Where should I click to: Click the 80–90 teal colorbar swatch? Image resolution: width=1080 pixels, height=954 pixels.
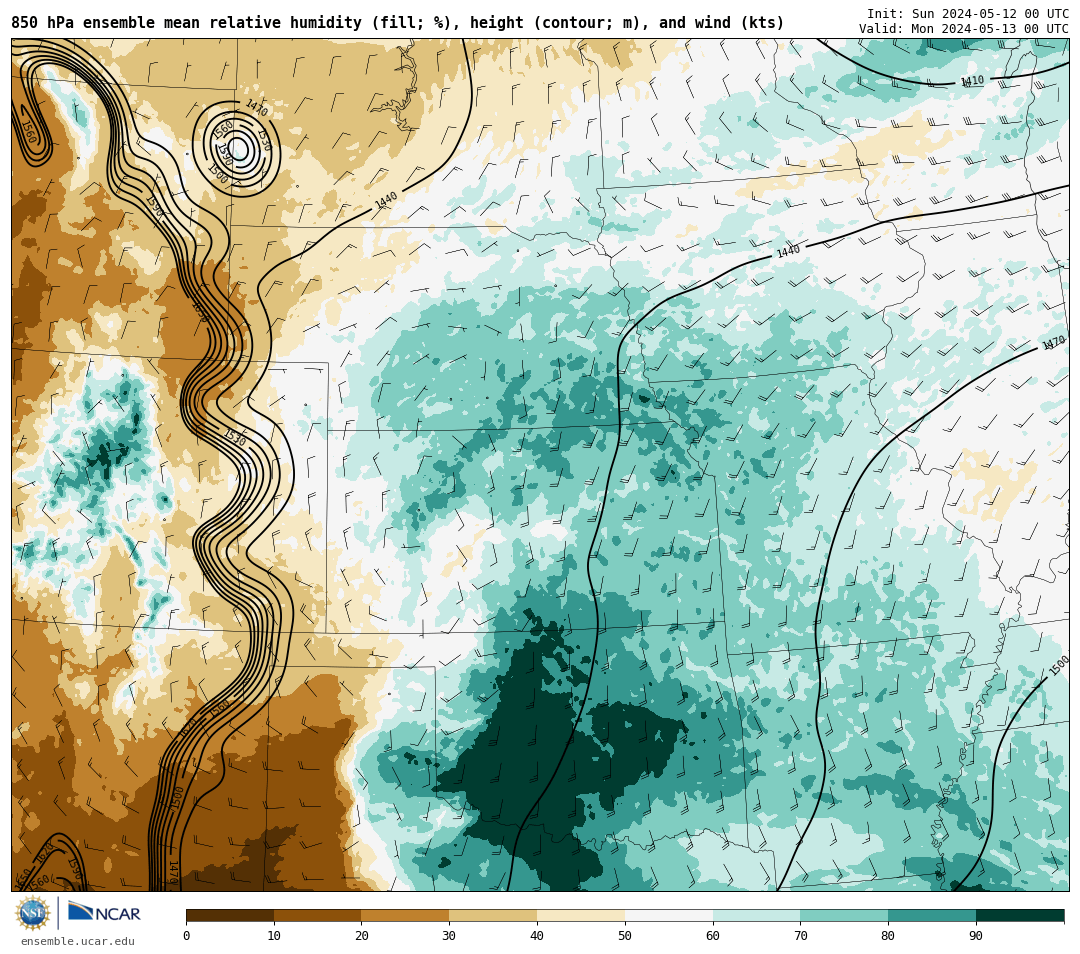click(932, 915)
